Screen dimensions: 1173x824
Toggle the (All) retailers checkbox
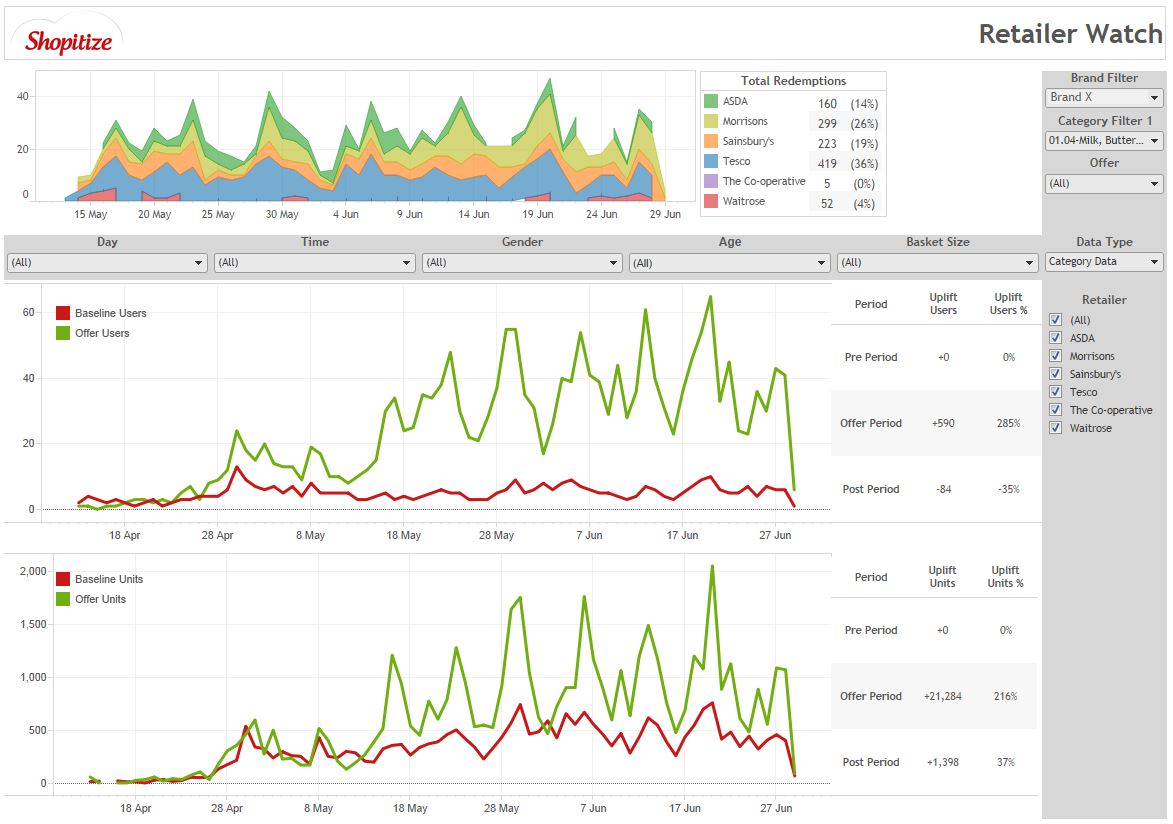[1055, 320]
